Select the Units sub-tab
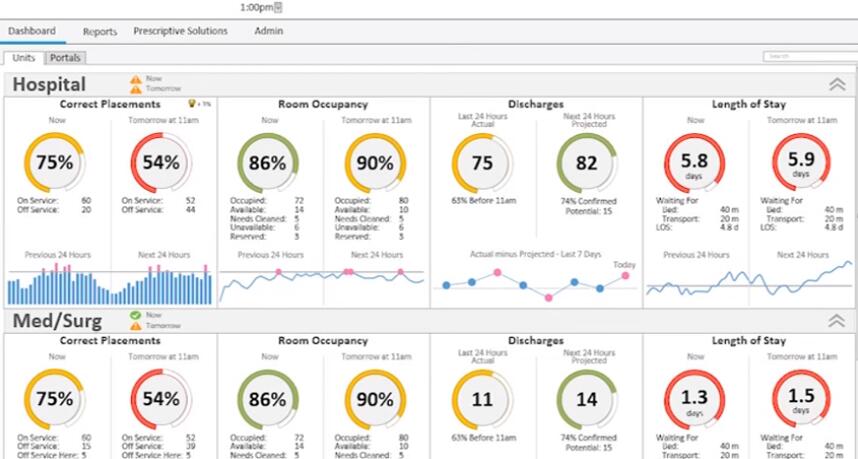Viewport: 858px width, 459px height. 24,57
